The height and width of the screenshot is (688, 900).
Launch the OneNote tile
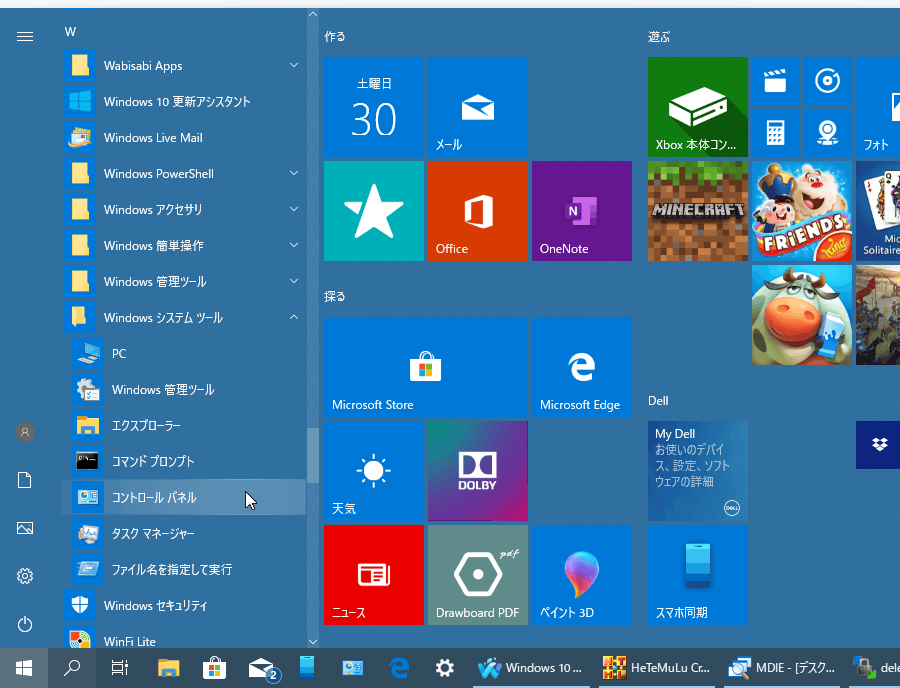point(581,211)
